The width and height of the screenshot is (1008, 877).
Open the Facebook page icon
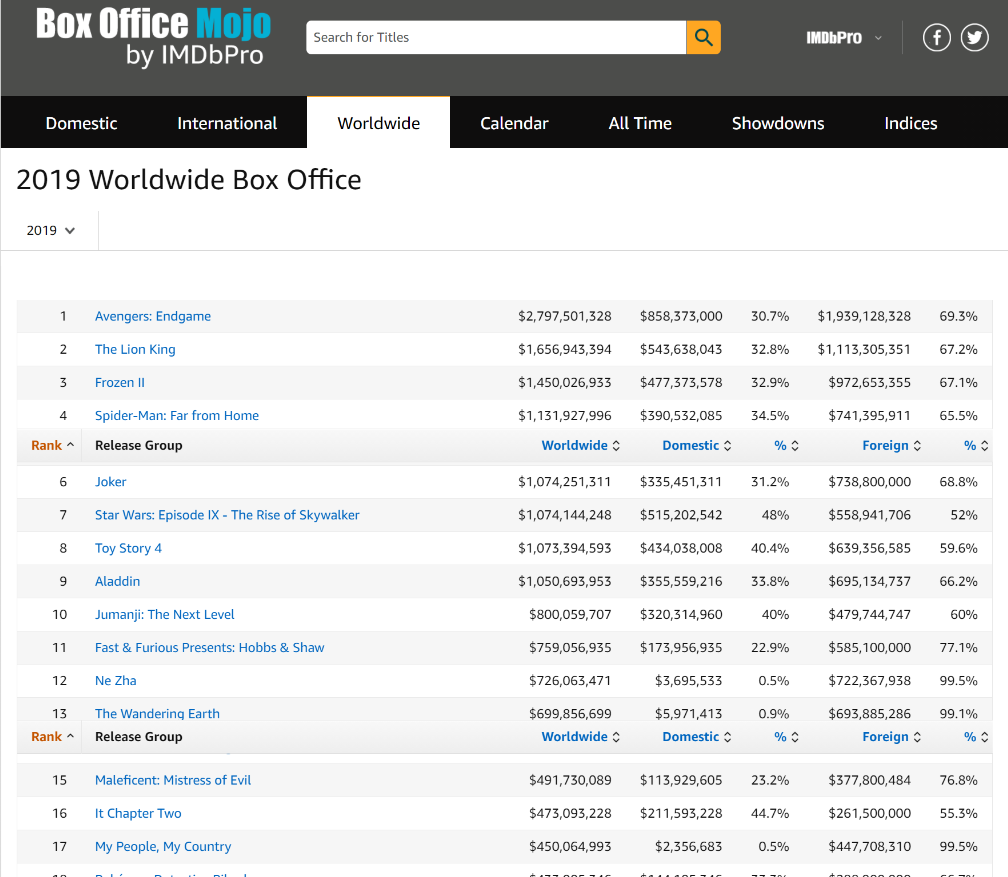(937, 37)
